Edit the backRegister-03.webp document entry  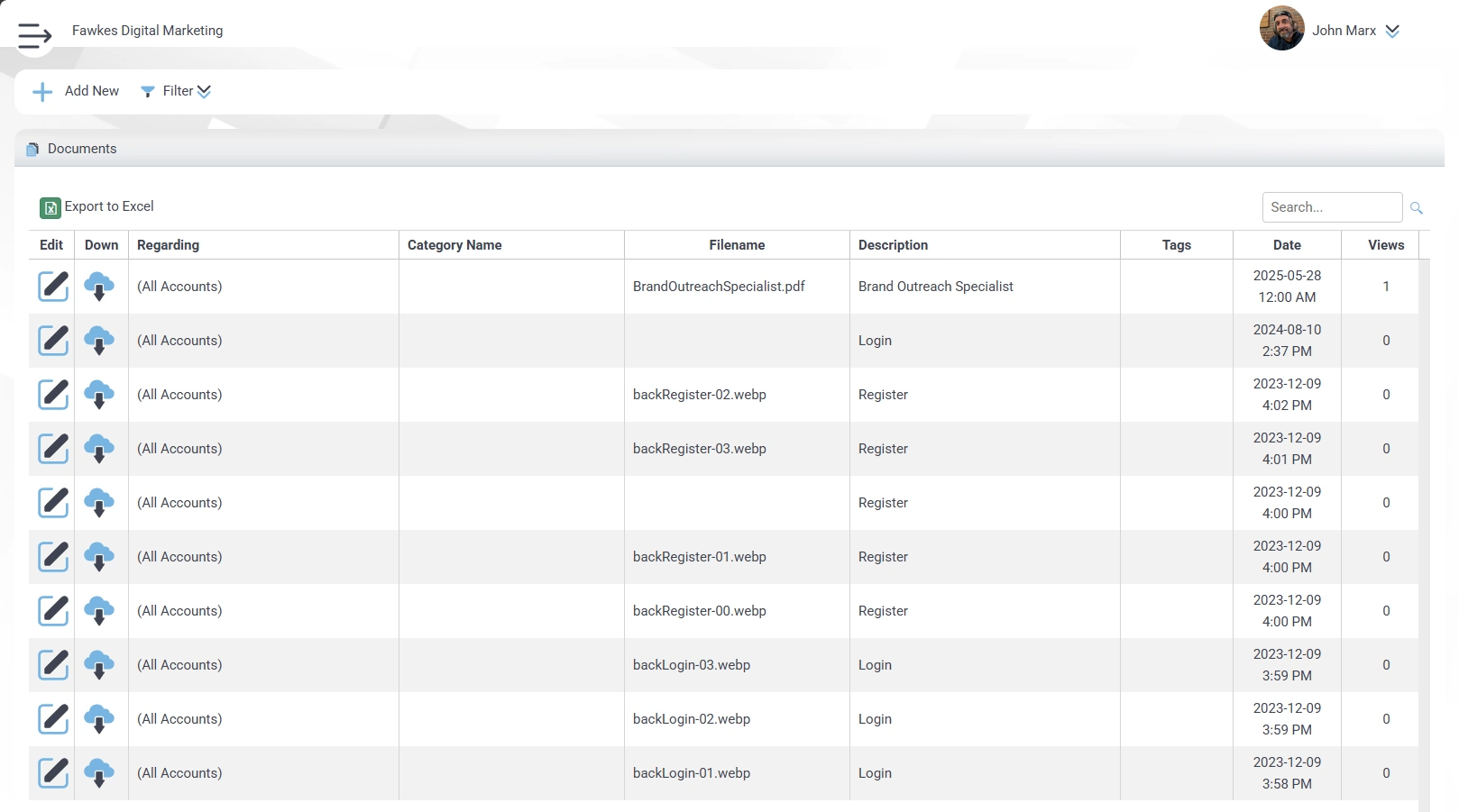53,449
